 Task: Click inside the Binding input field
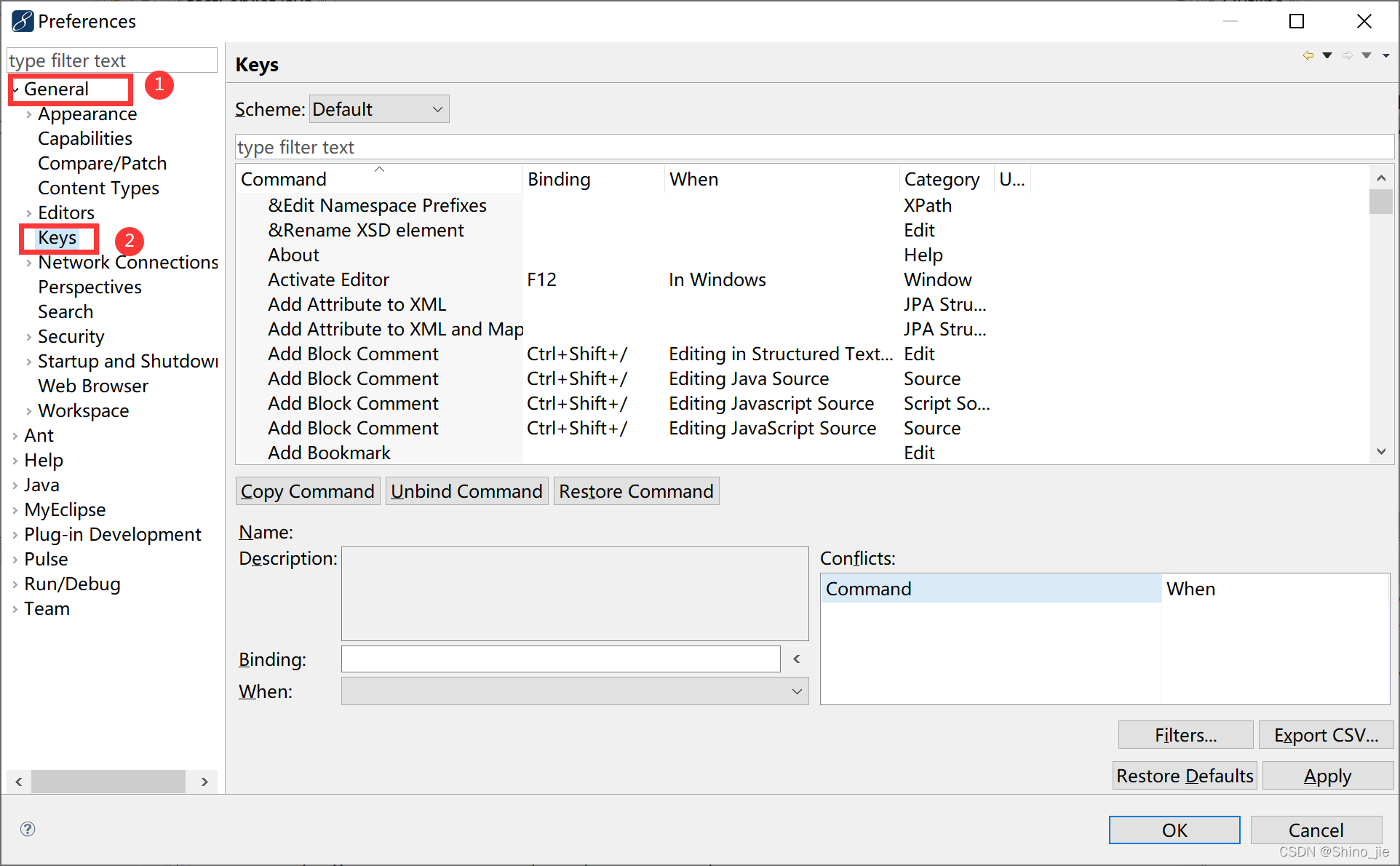(560, 659)
